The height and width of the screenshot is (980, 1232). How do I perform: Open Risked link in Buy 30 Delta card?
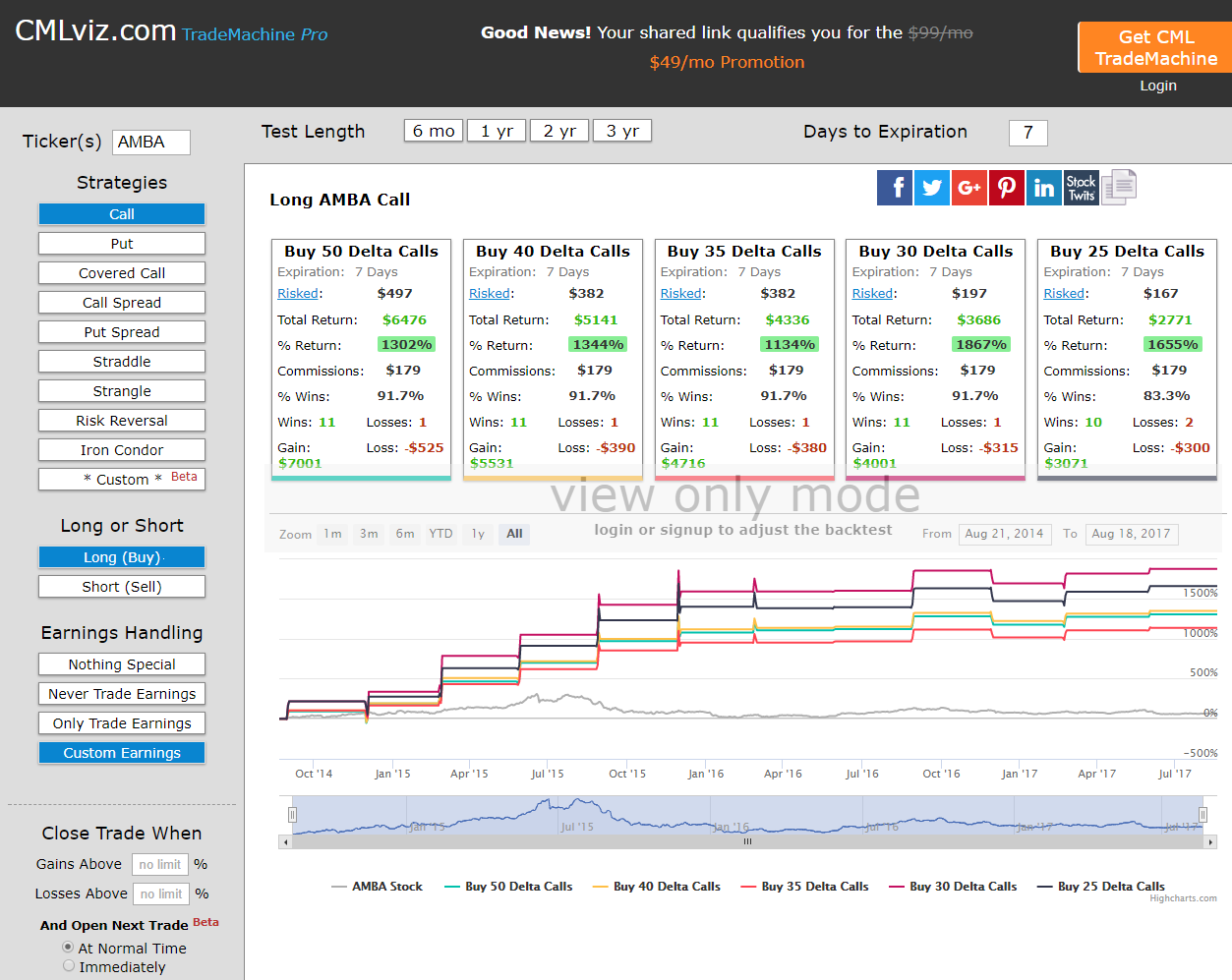point(873,294)
